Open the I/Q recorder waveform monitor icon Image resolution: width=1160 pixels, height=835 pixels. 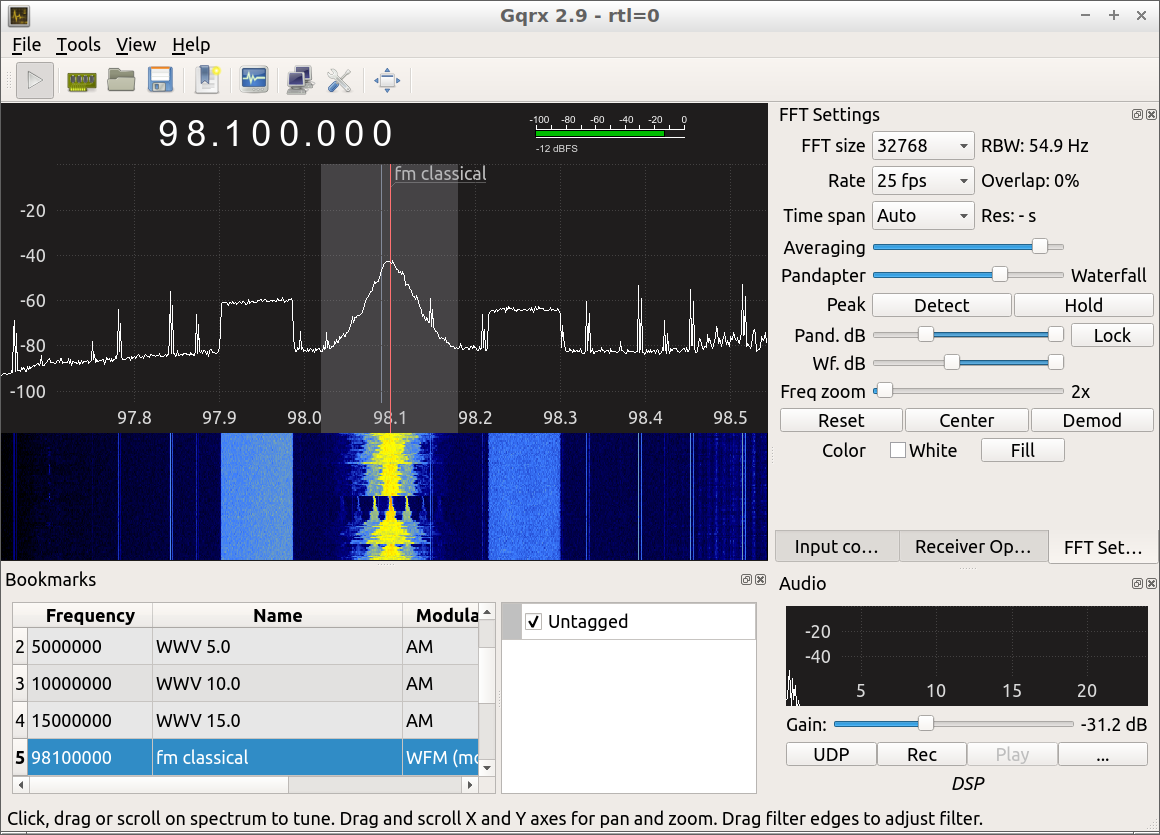coord(254,80)
